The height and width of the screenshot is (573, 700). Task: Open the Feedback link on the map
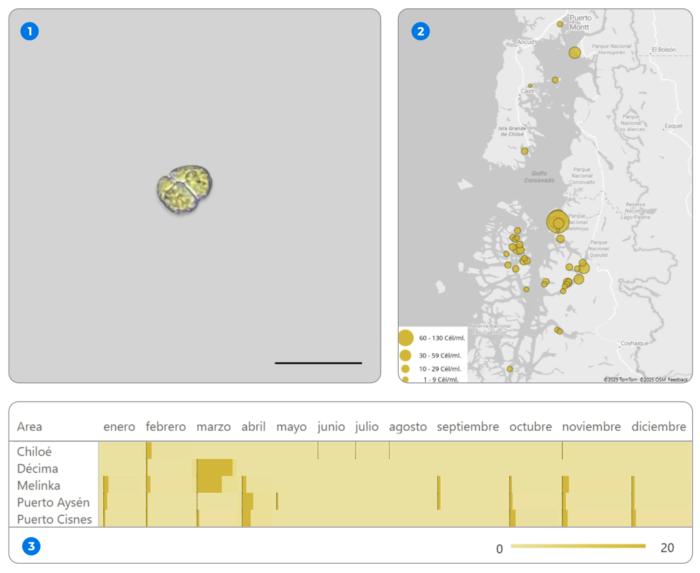pyautogui.click(x=677, y=379)
